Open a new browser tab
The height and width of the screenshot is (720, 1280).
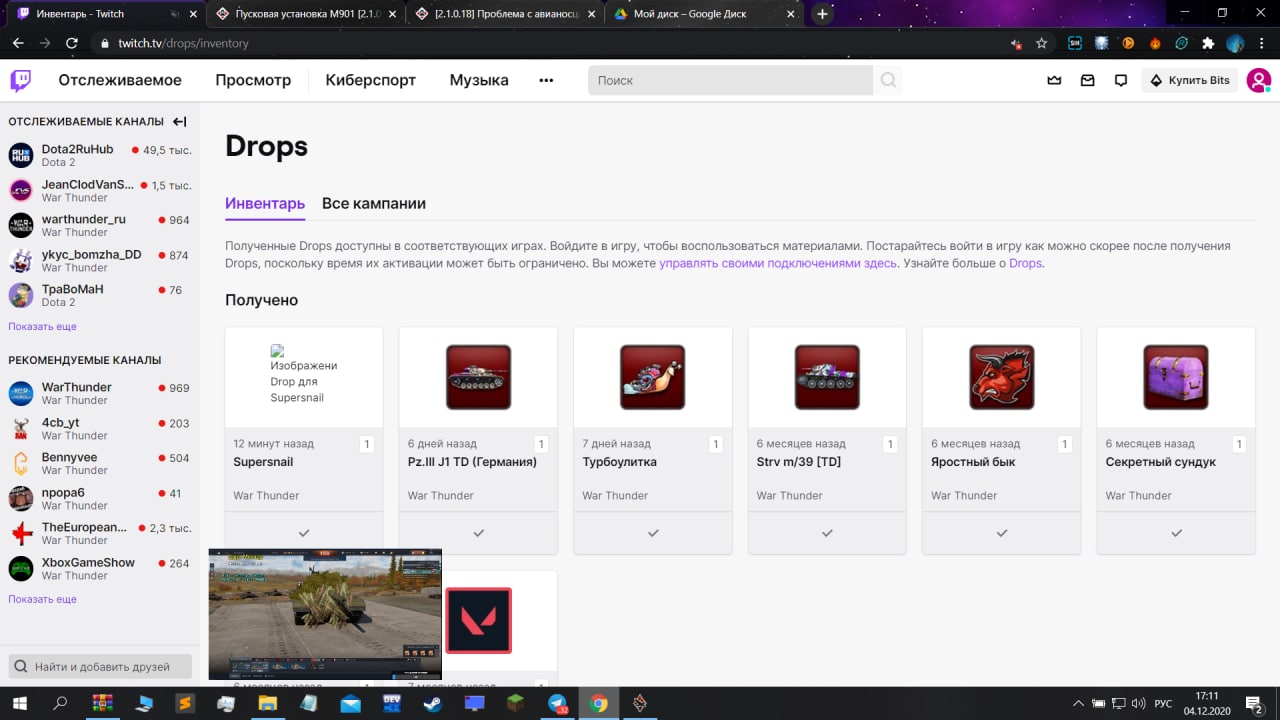click(822, 14)
